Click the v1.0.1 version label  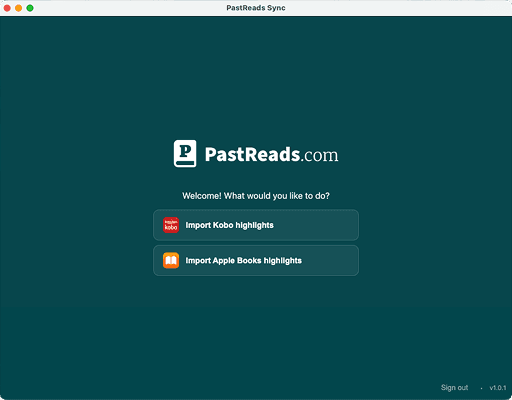498,388
